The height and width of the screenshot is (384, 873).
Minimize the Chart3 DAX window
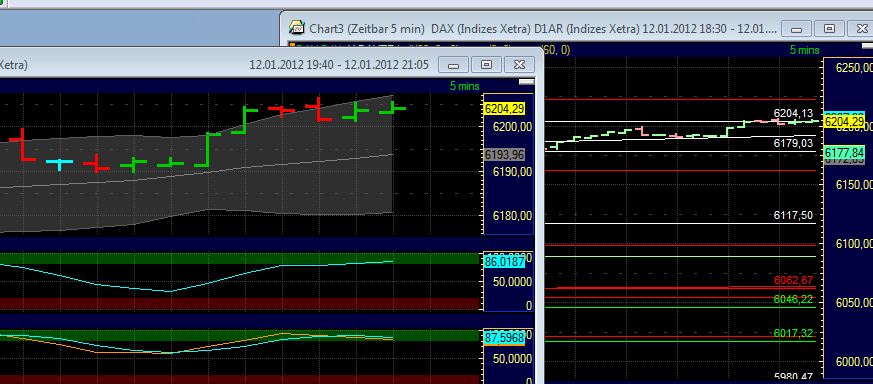coord(796,28)
